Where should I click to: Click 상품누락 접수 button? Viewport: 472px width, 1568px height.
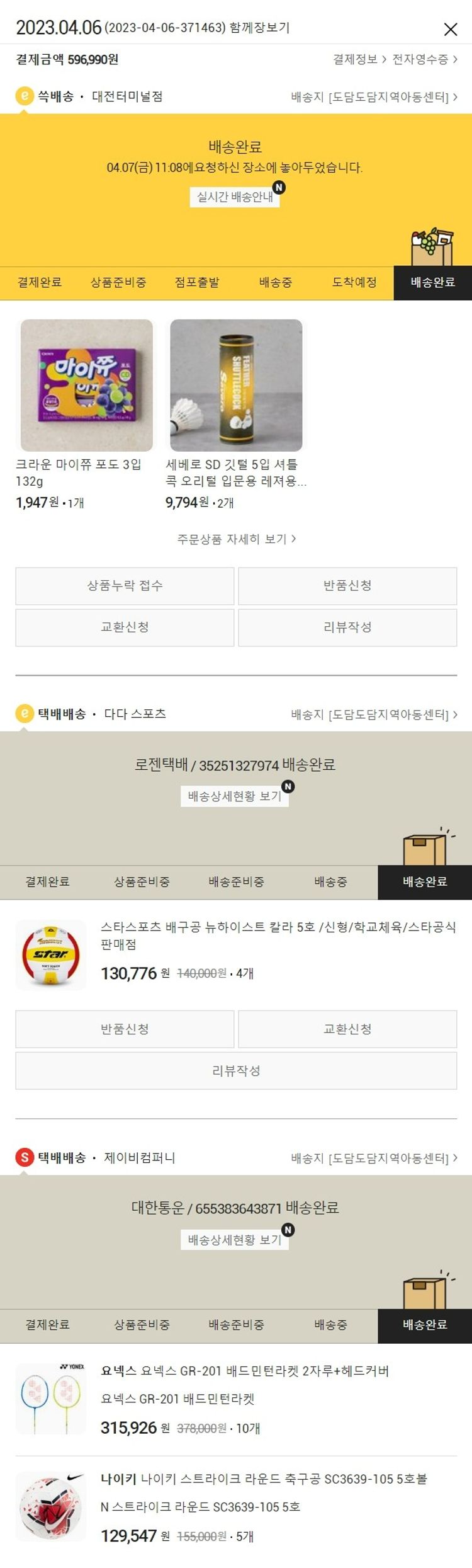tap(125, 585)
